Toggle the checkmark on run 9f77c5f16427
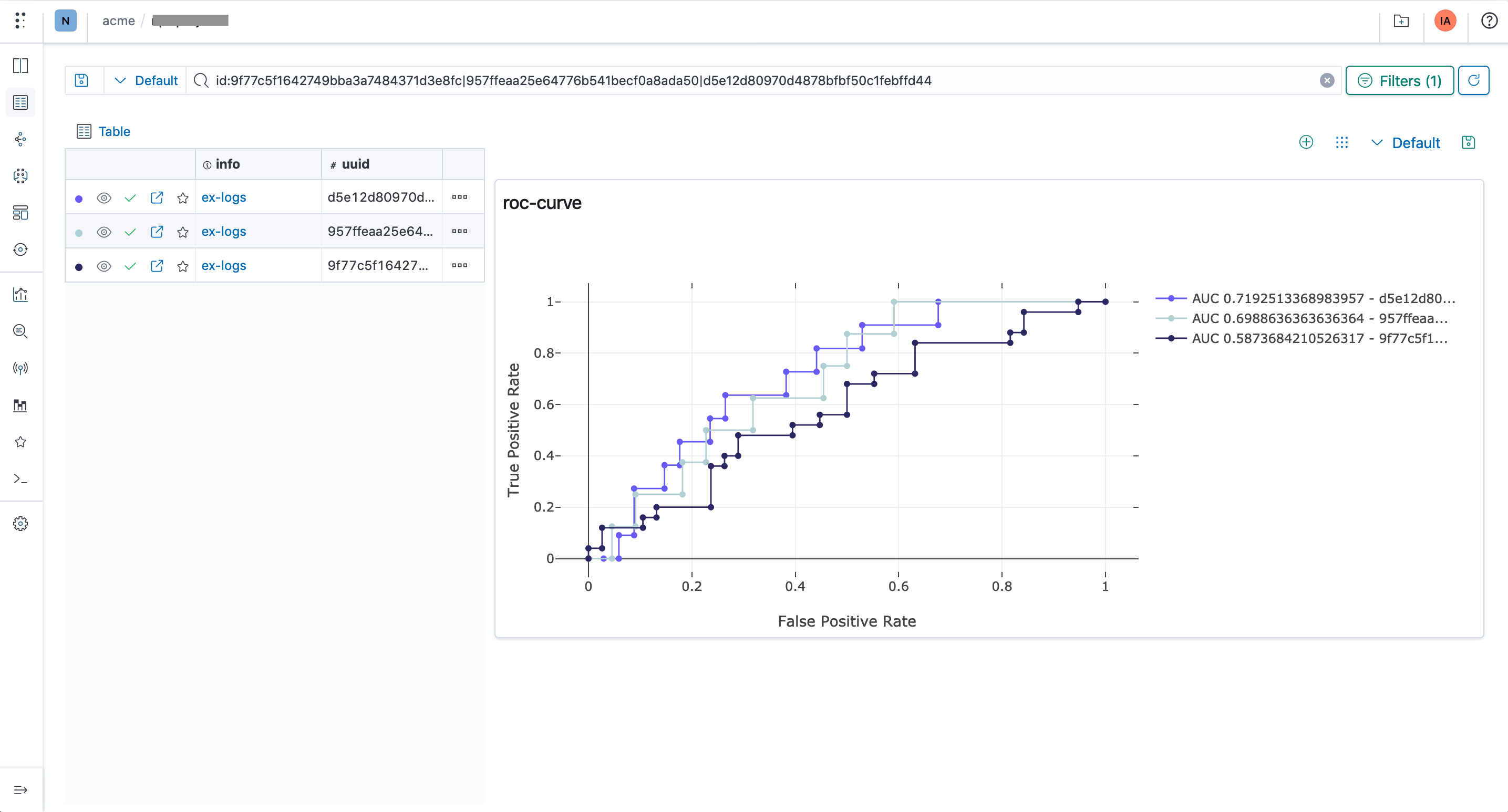The width and height of the screenshot is (1508, 812). point(130,267)
